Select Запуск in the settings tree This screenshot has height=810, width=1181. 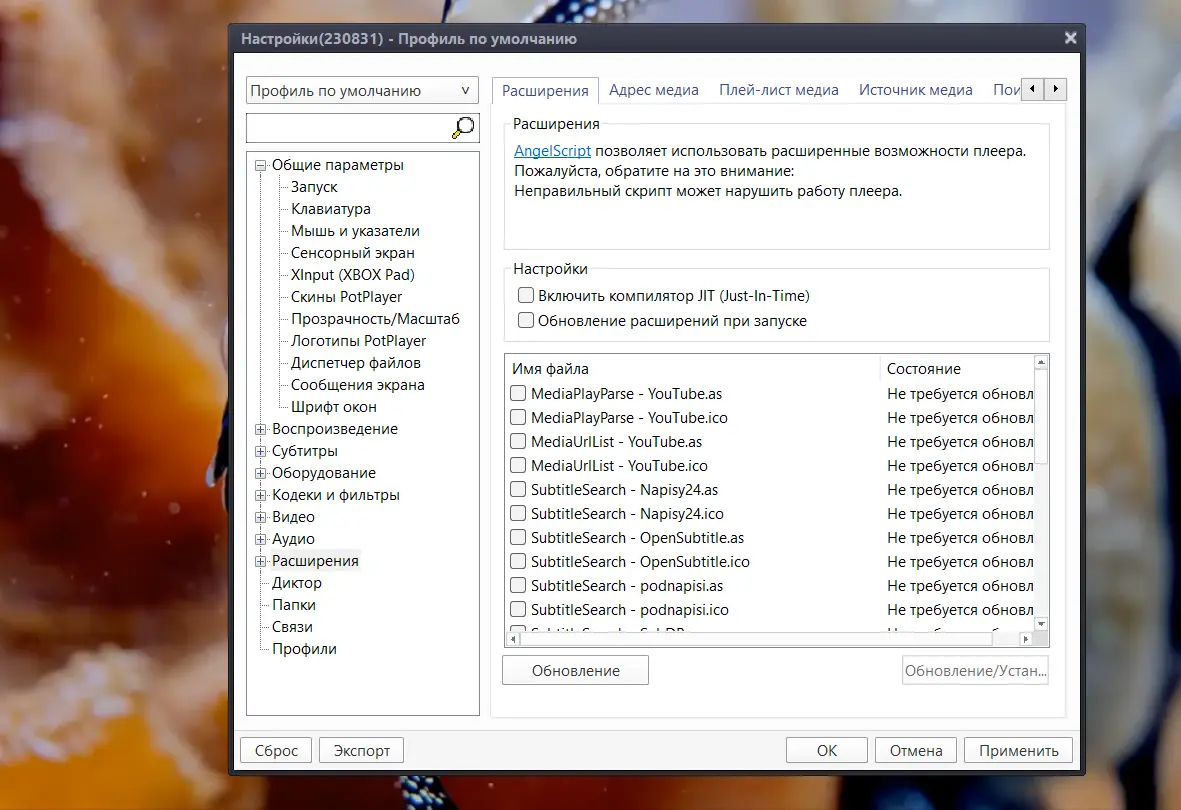314,187
